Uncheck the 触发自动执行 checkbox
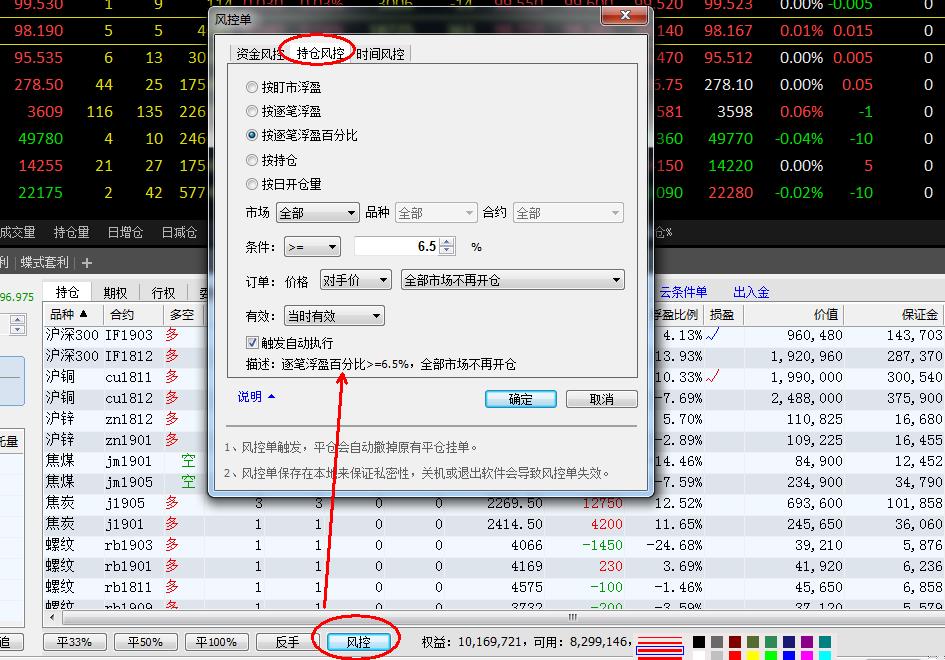Screen dimensions: 945x660 point(252,343)
